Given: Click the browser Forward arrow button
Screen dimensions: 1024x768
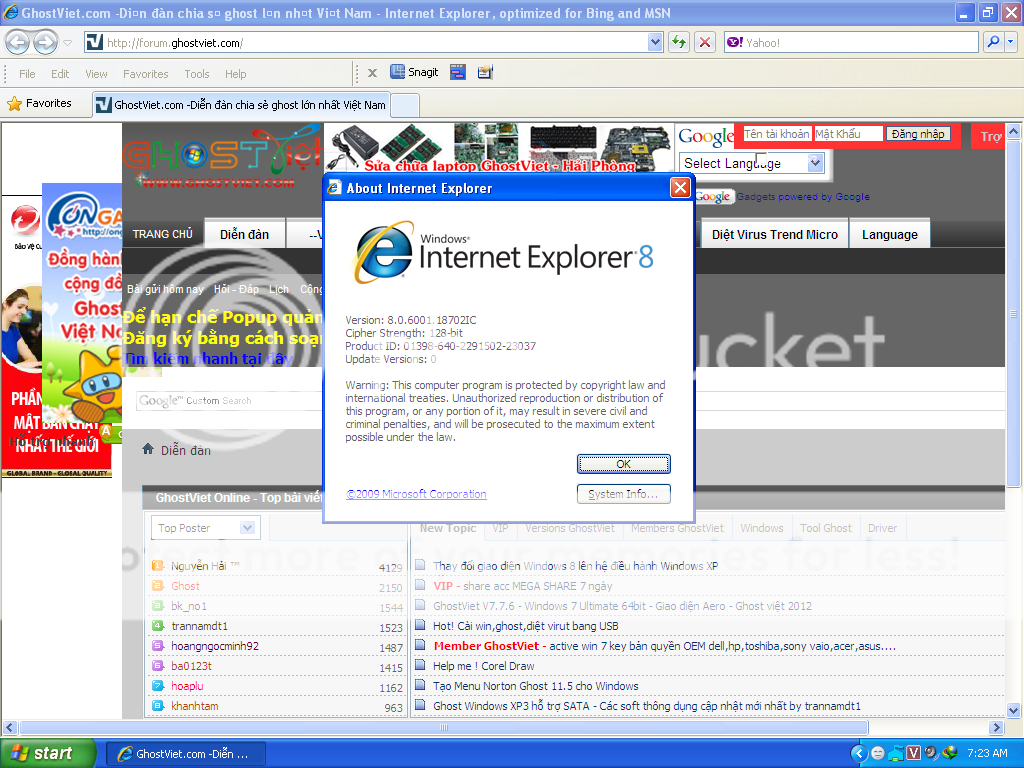Looking at the screenshot, I should click(x=45, y=43).
